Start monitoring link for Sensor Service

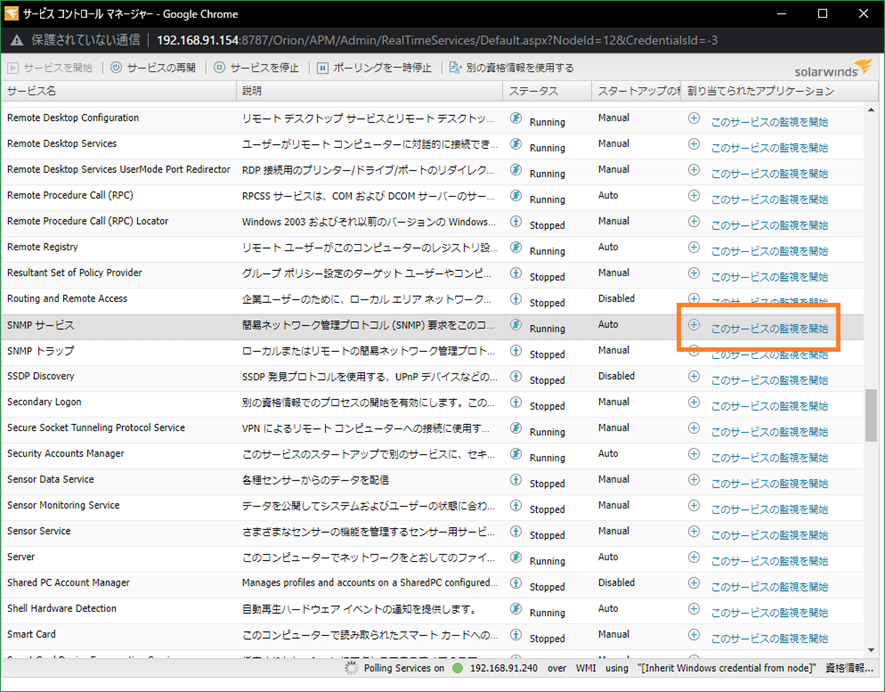pos(769,536)
